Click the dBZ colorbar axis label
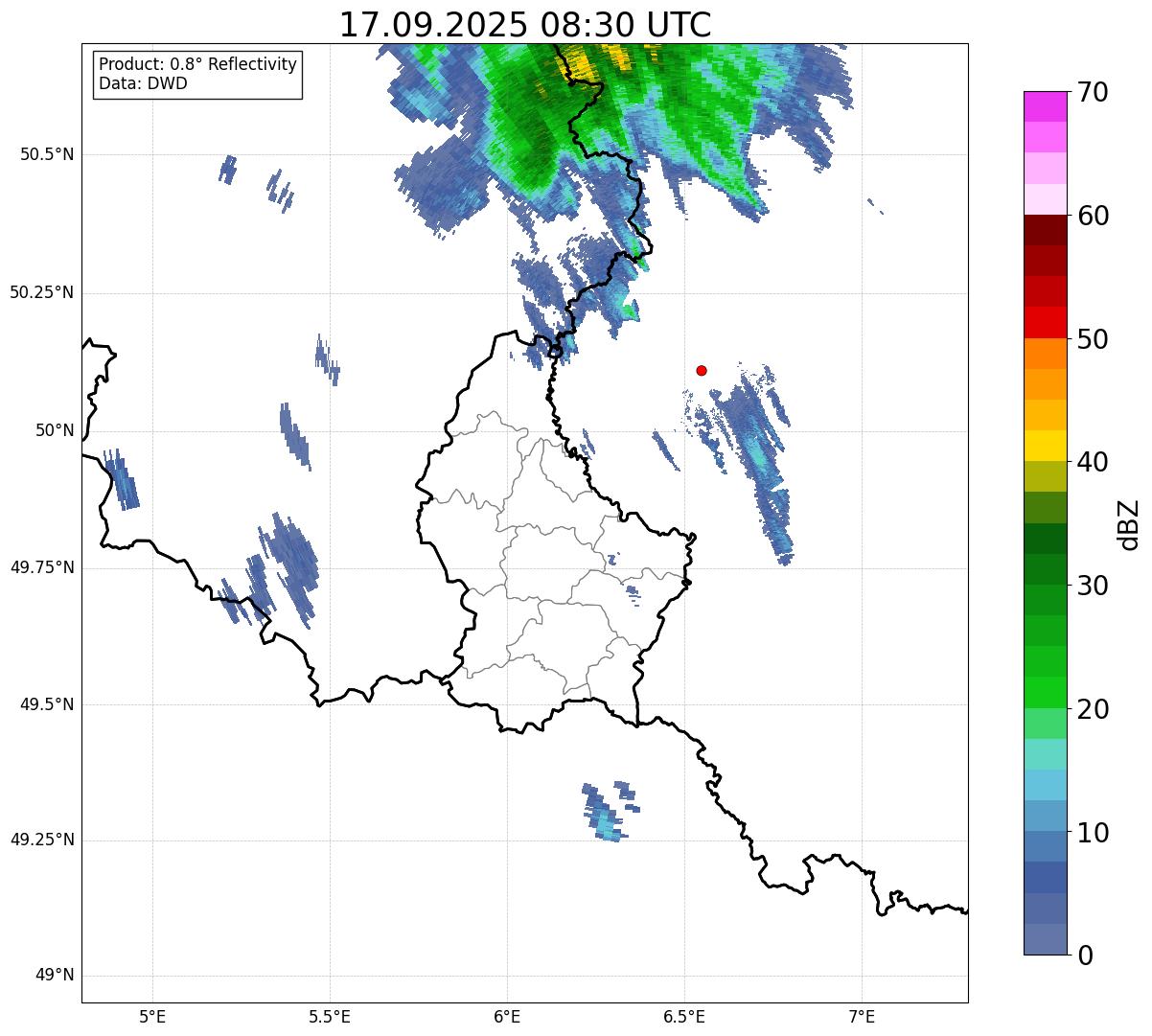Viewport: 1152px width, 1036px height. (1129, 523)
